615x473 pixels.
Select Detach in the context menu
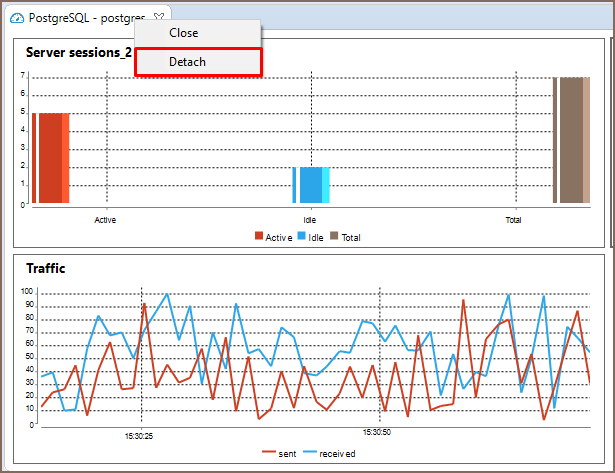187,62
